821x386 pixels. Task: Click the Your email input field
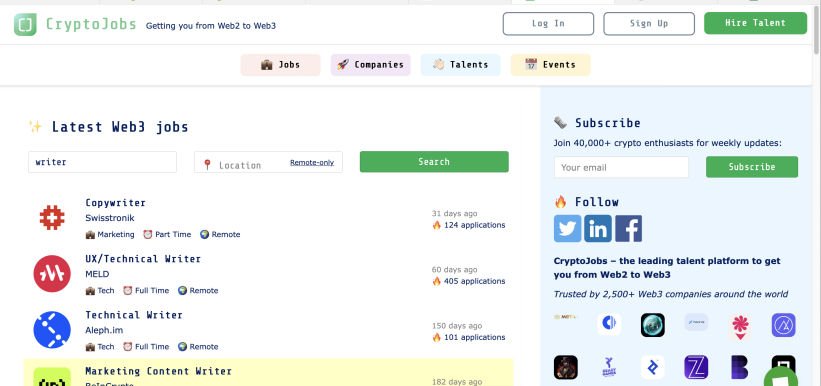[x=622, y=168]
